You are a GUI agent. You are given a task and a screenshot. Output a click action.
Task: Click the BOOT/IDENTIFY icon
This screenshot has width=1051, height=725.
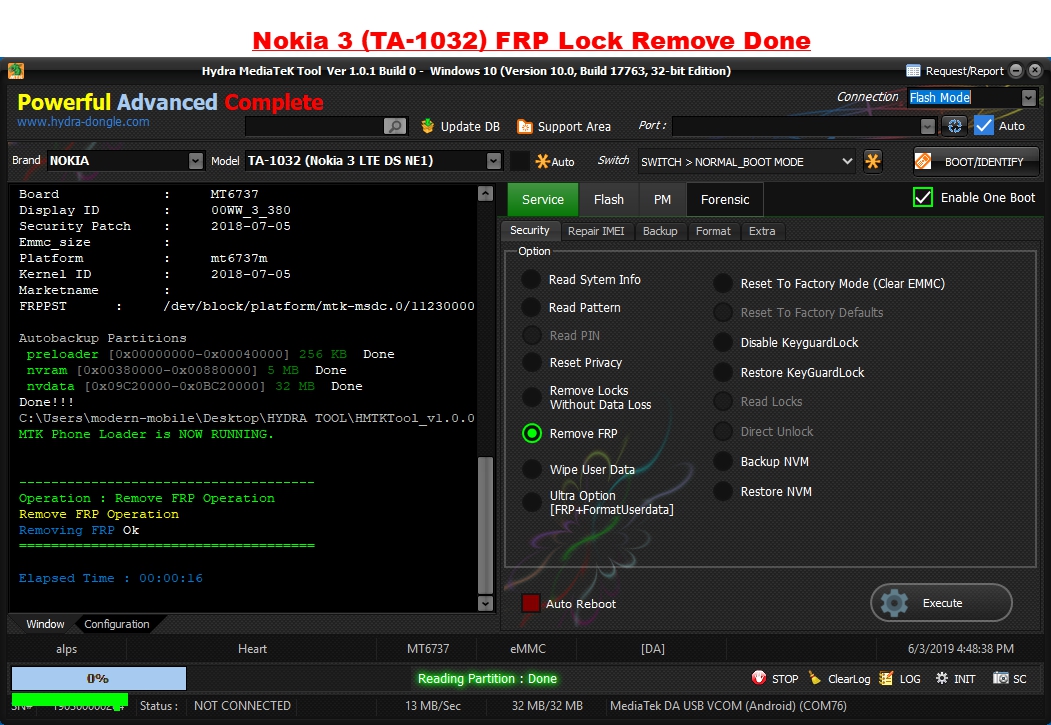923,161
